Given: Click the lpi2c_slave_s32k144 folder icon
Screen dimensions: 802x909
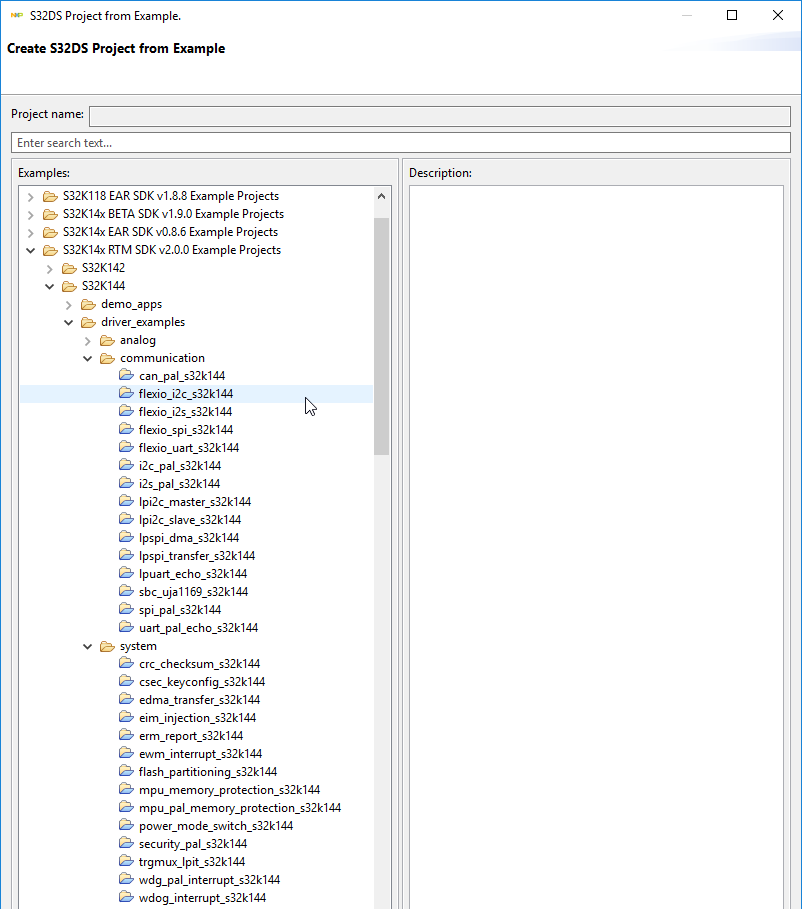Looking at the screenshot, I should point(126,519).
